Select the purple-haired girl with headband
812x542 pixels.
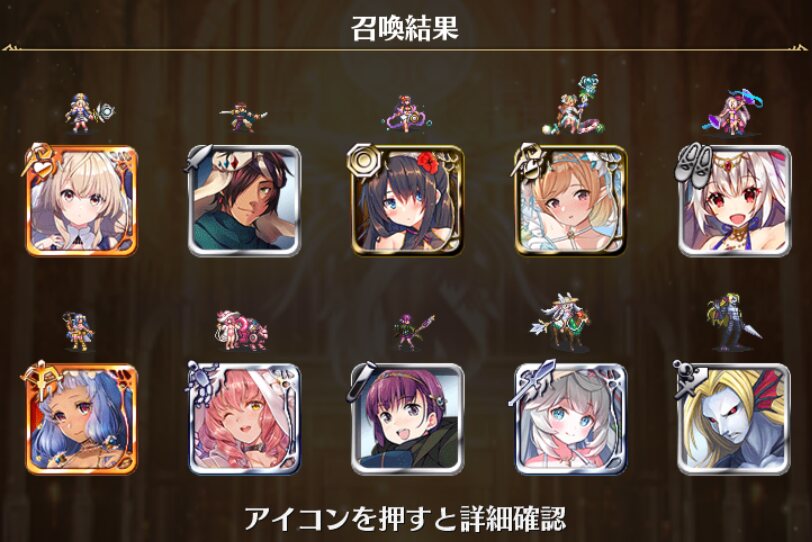coord(408,419)
